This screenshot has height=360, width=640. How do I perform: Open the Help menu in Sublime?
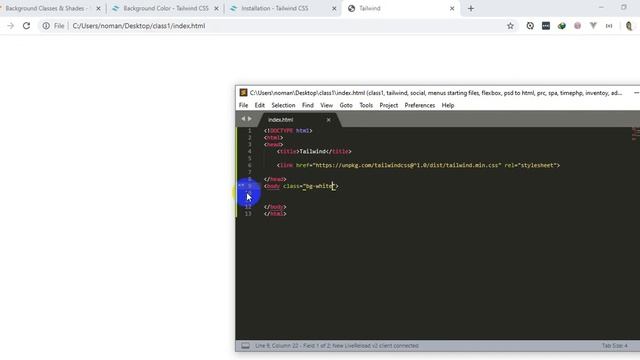pos(448,105)
